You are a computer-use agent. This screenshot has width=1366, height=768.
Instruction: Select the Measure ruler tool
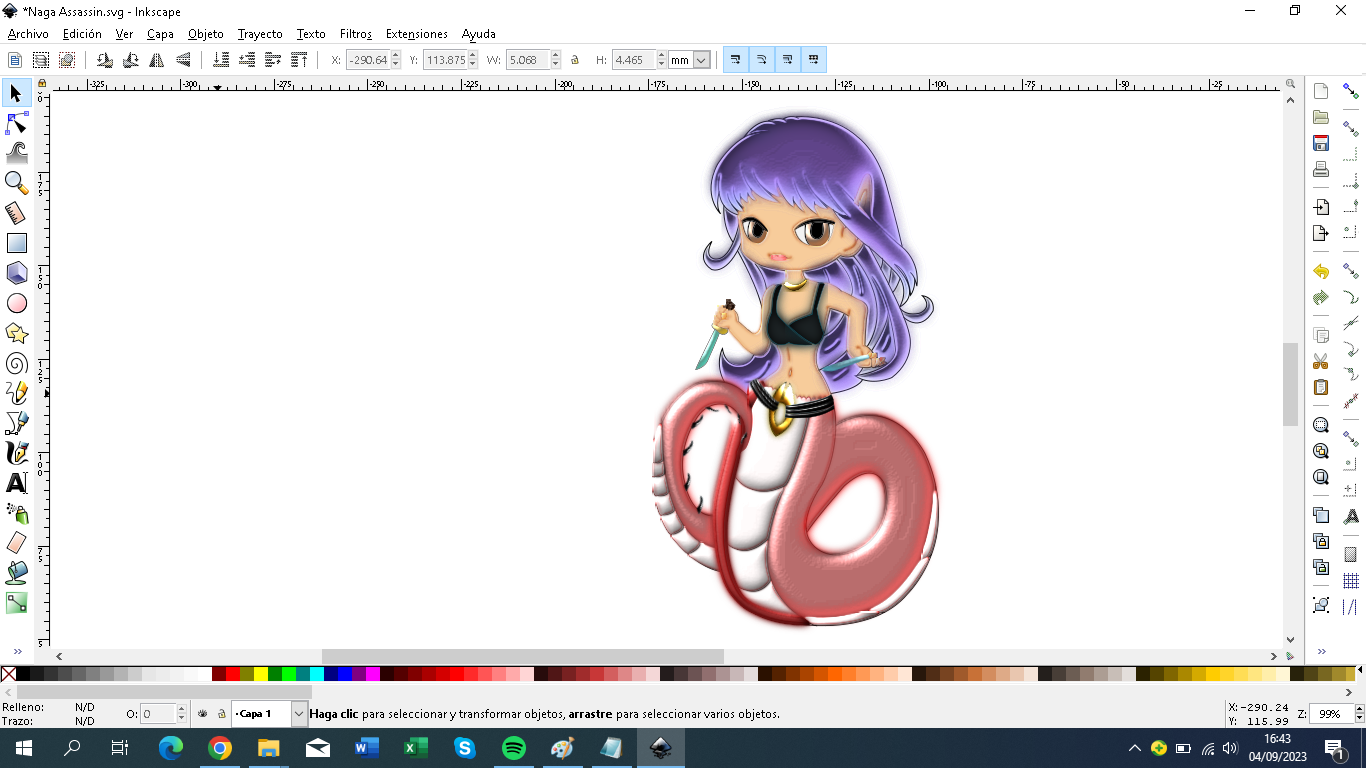(16, 213)
